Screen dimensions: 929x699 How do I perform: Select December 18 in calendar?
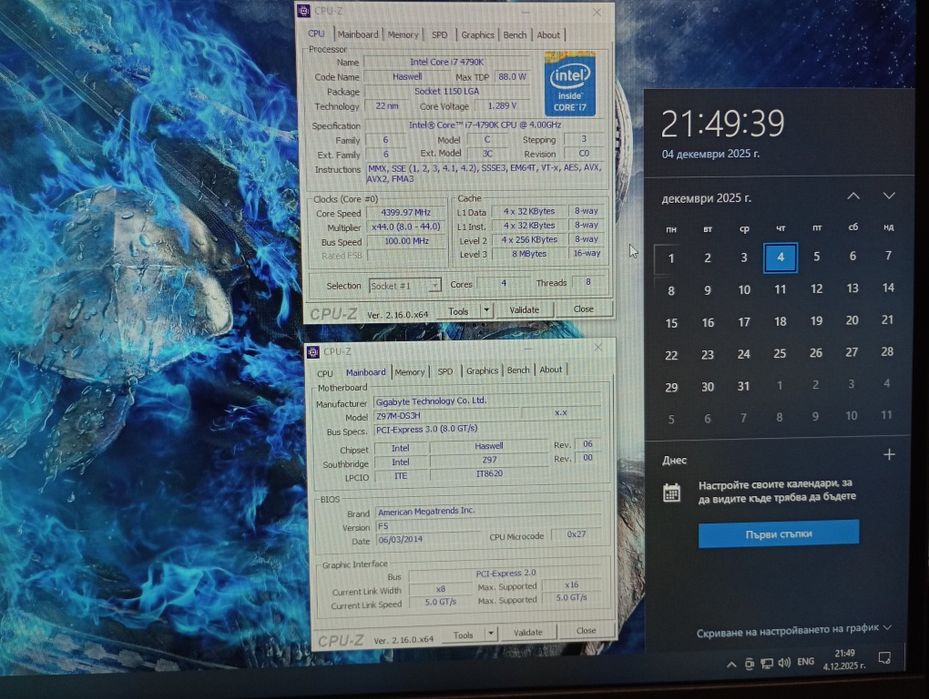(x=780, y=321)
